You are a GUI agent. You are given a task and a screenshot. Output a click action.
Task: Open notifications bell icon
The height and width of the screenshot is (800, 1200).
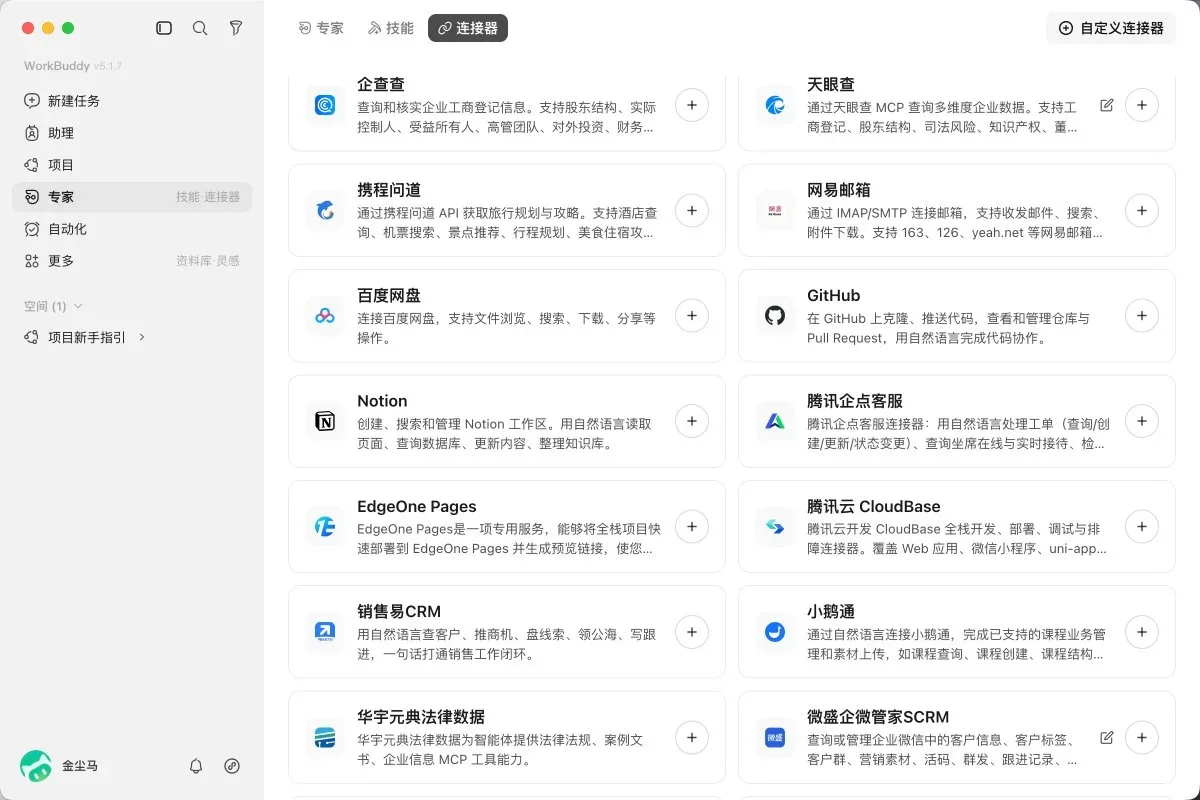(x=196, y=766)
